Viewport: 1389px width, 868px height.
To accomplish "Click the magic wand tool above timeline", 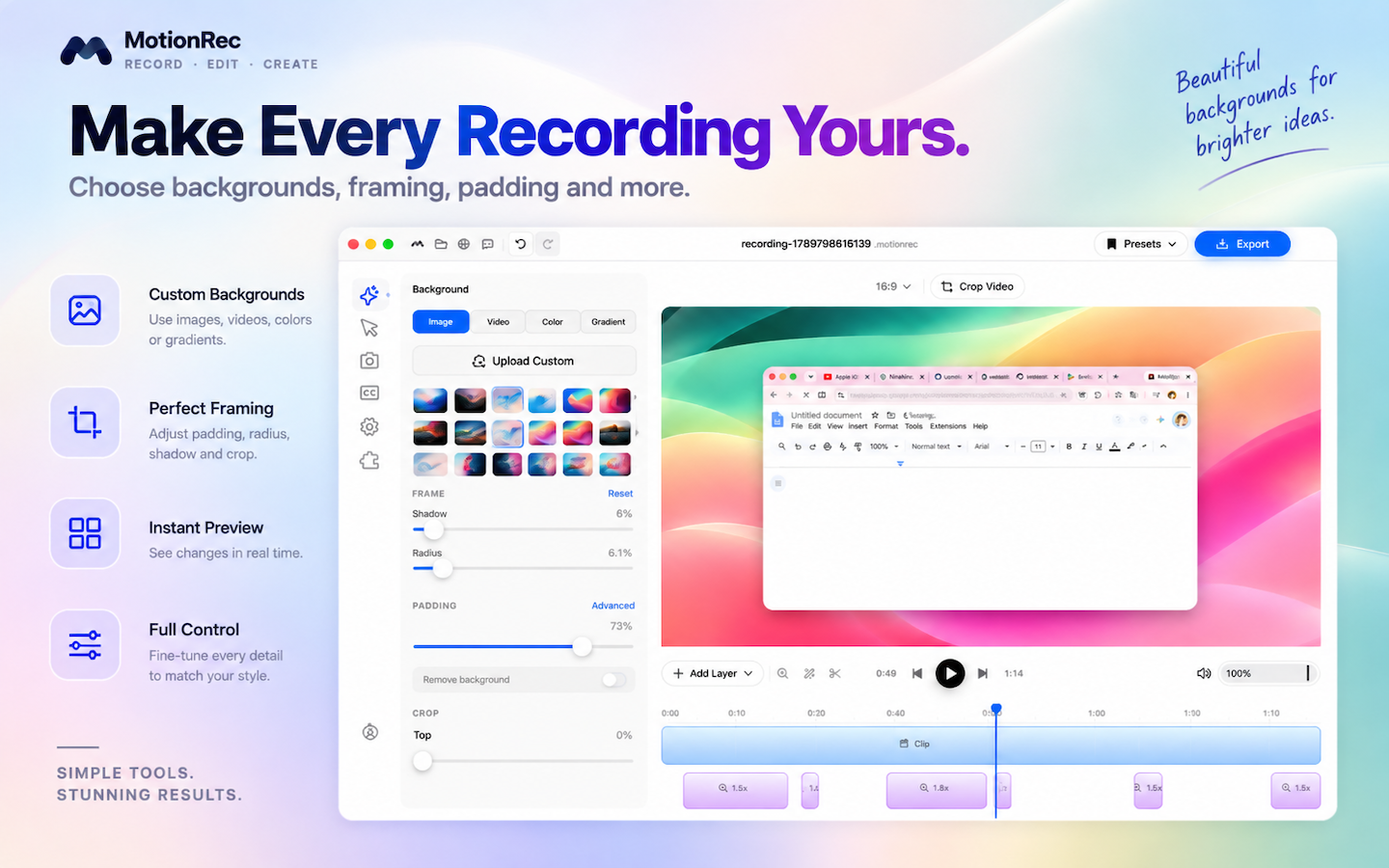I will (x=809, y=673).
